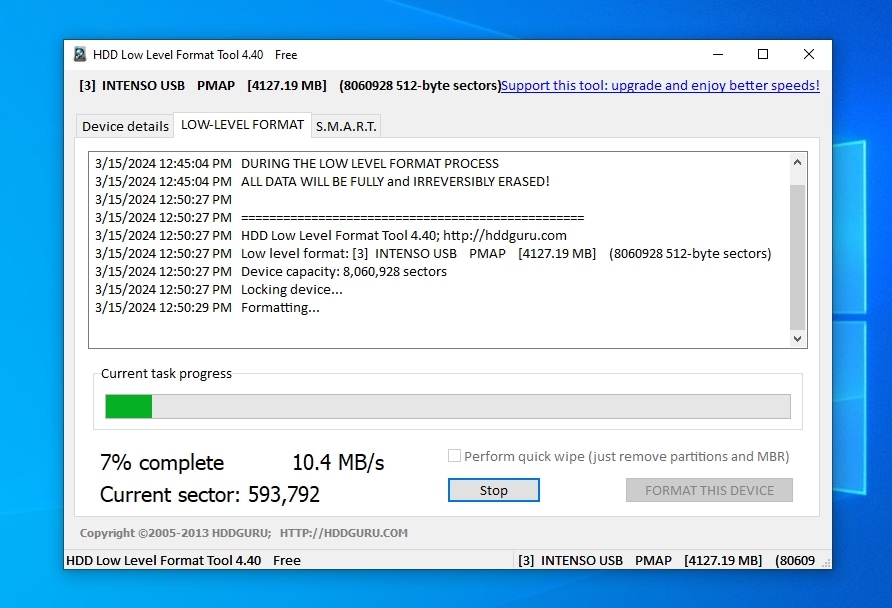892x608 pixels.
Task: Click the hddguru.com version log line
Action: [331, 235]
